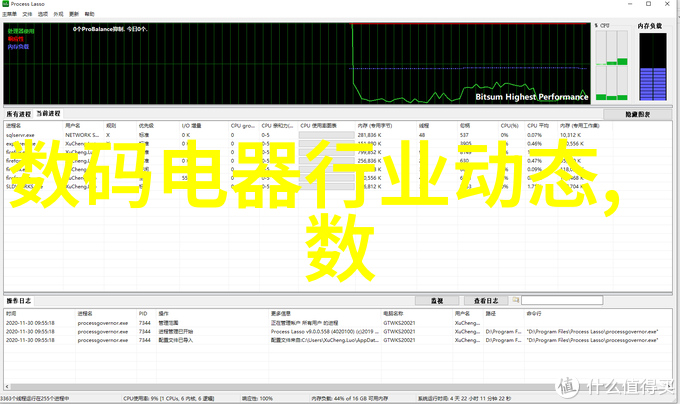Sort by the CPU affinity column header
The image size is (680, 404).
(279, 126)
